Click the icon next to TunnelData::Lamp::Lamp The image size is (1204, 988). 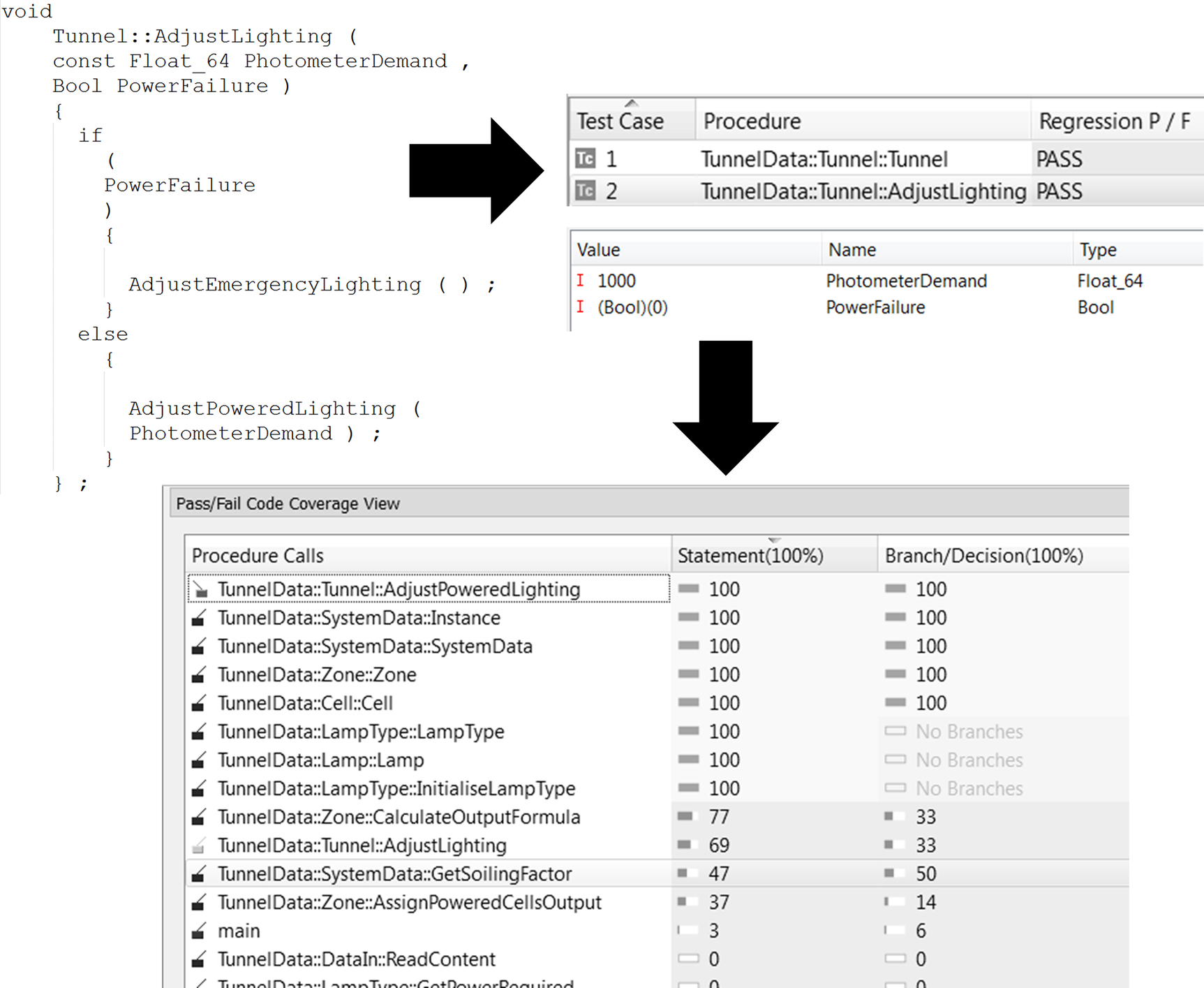point(200,760)
